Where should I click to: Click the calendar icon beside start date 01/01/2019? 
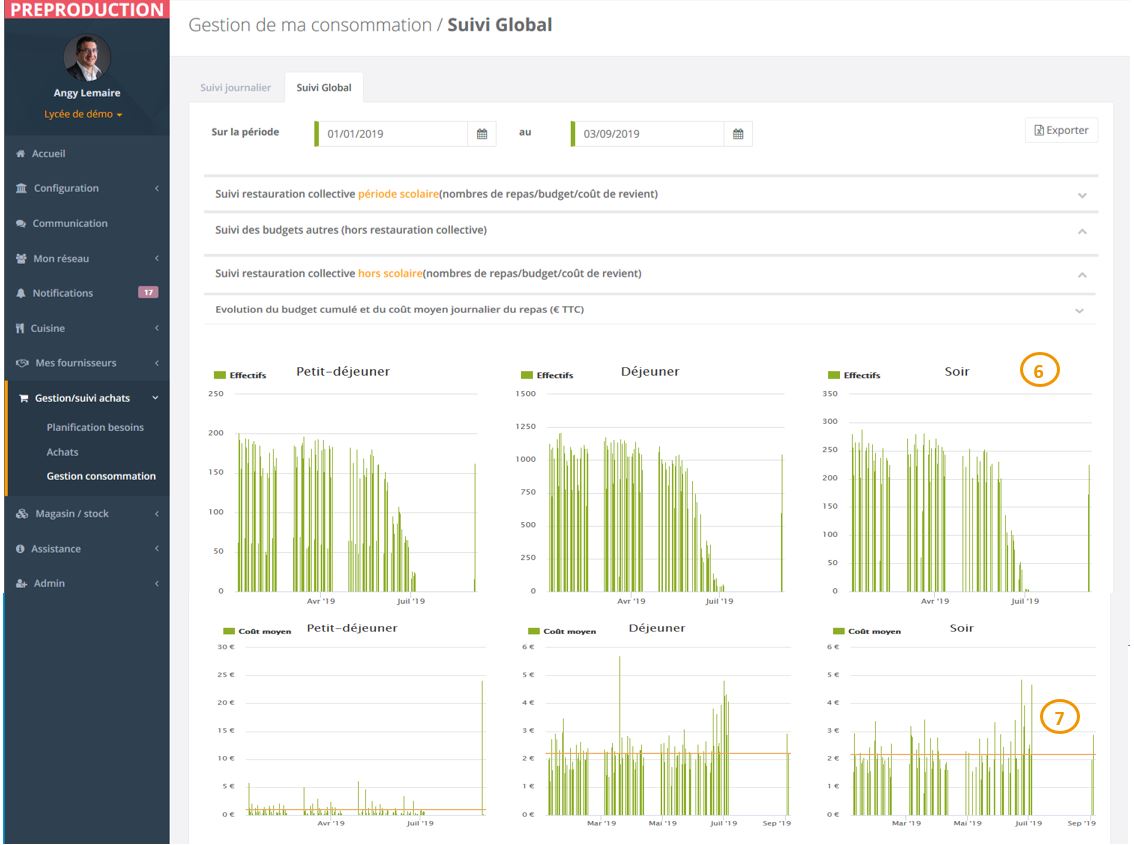click(x=481, y=134)
